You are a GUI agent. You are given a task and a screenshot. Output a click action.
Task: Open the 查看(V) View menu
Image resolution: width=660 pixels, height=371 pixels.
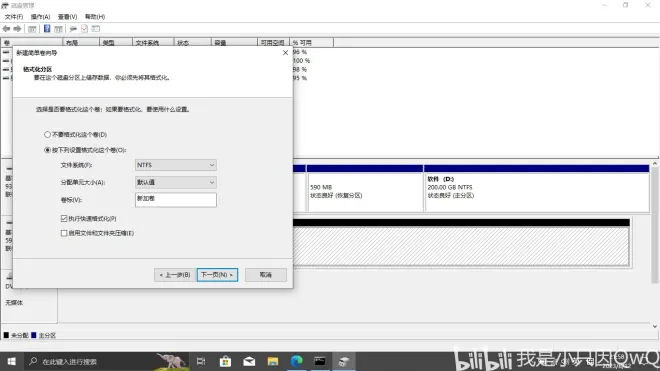coord(67,17)
